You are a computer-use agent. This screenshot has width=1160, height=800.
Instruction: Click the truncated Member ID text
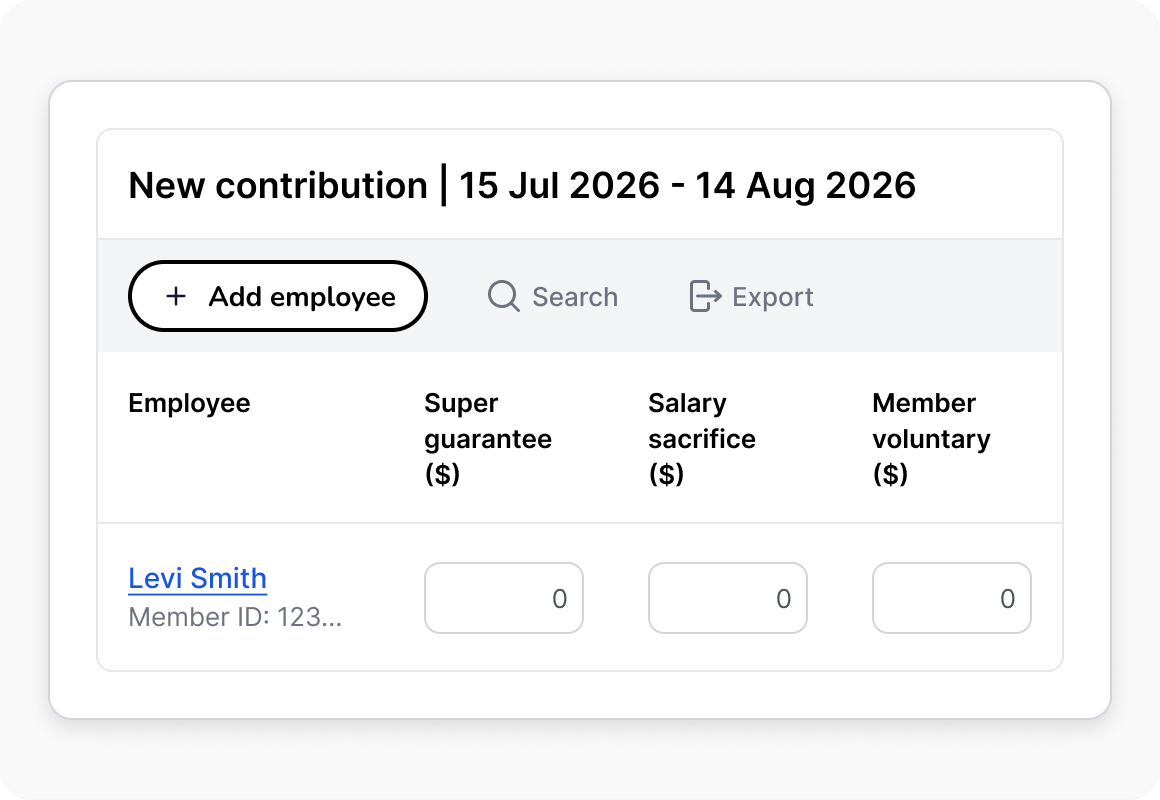point(235,616)
